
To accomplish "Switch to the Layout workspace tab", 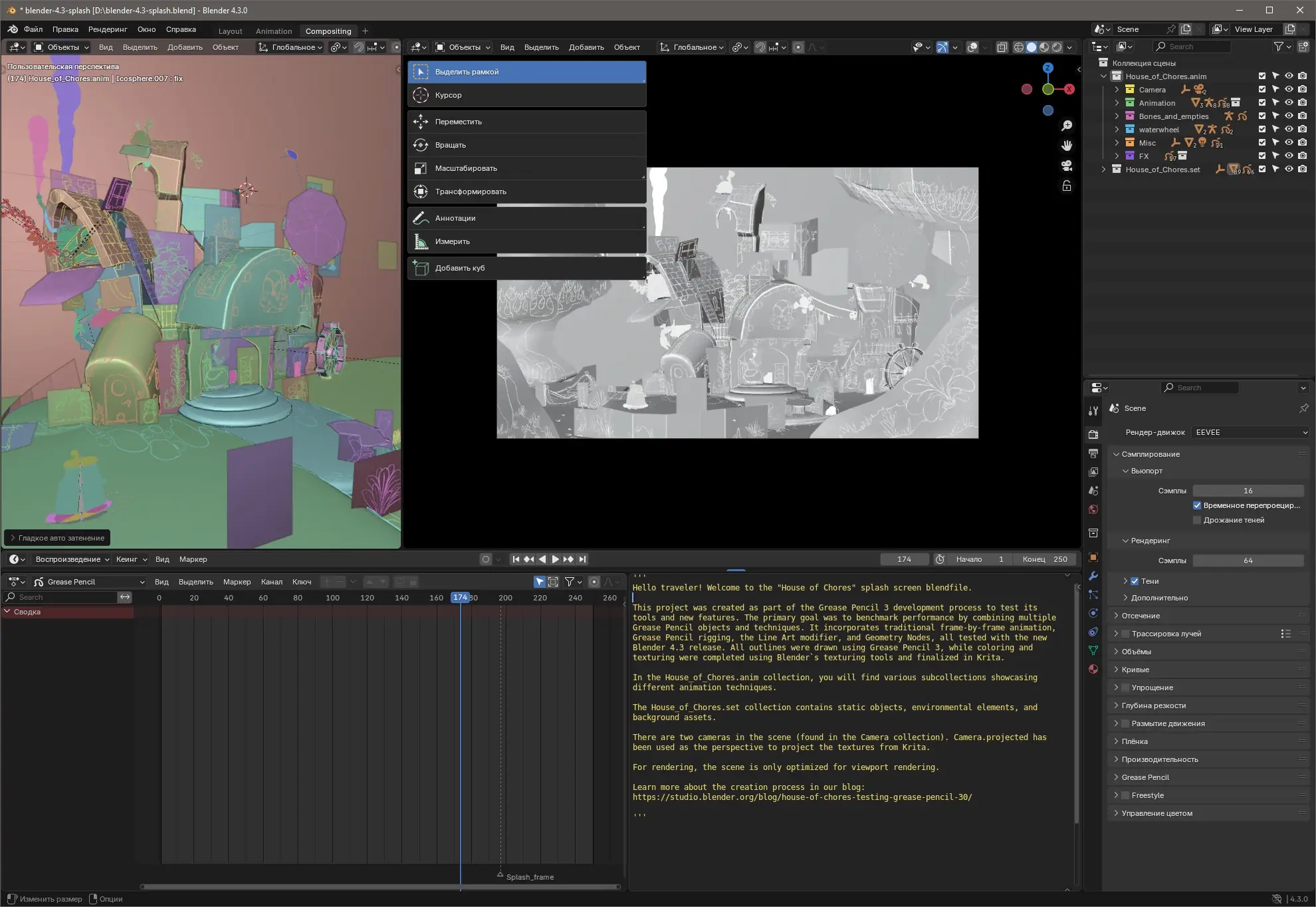I will [x=230, y=31].
